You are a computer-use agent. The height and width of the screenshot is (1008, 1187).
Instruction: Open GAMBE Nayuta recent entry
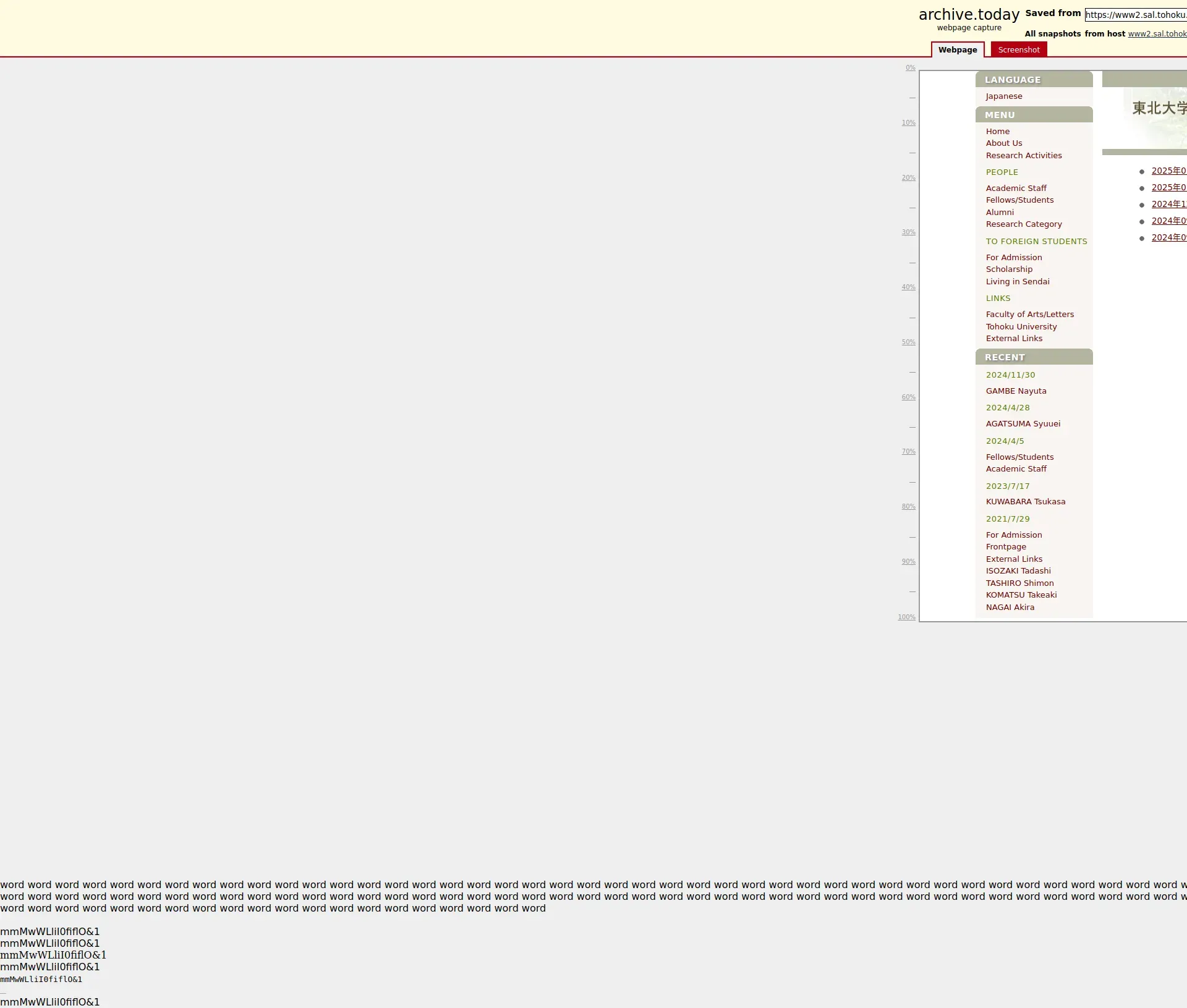pos(1016,391)
